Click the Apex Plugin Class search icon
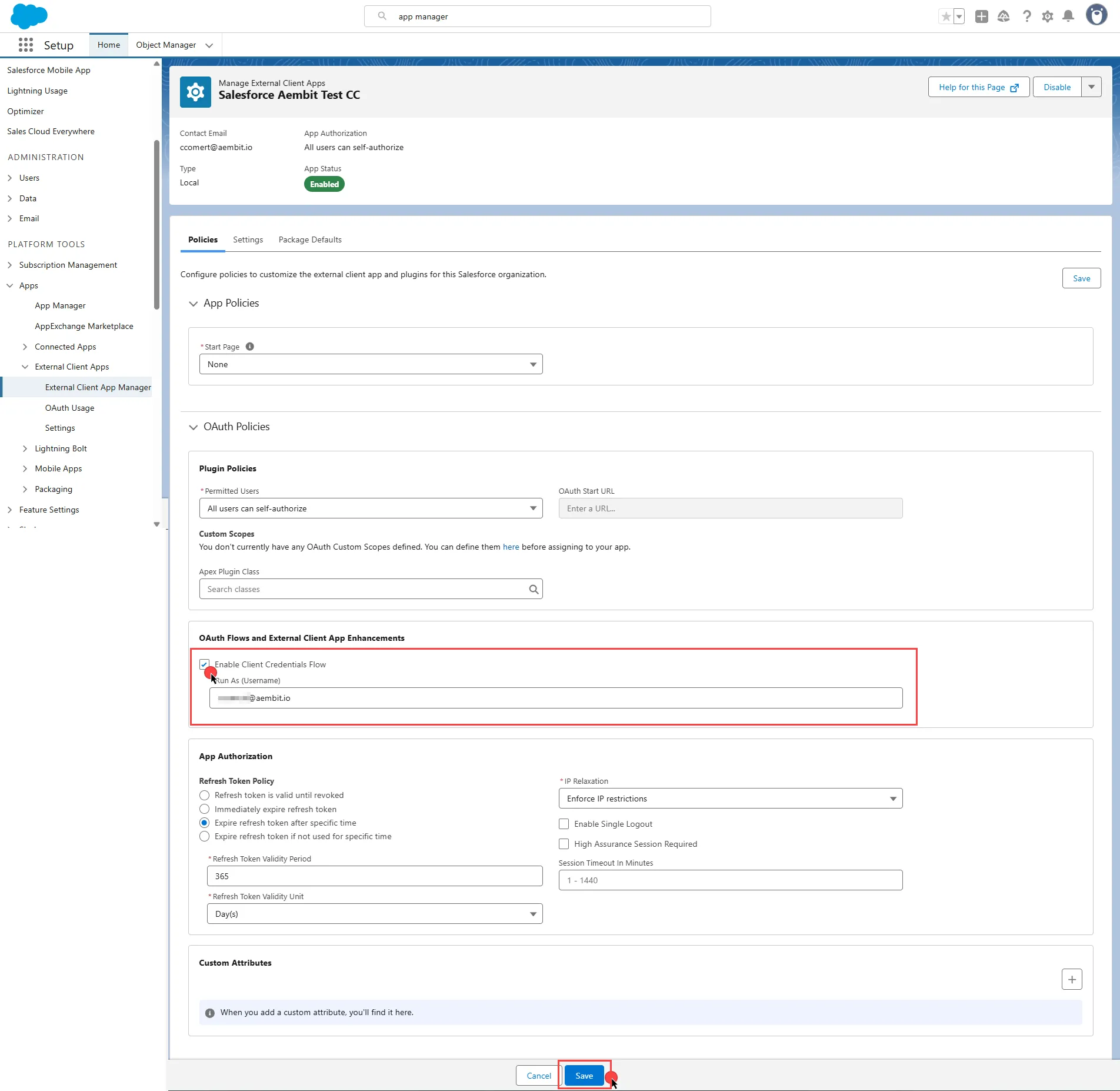The image size is (1120, 1091). [533, 588]
